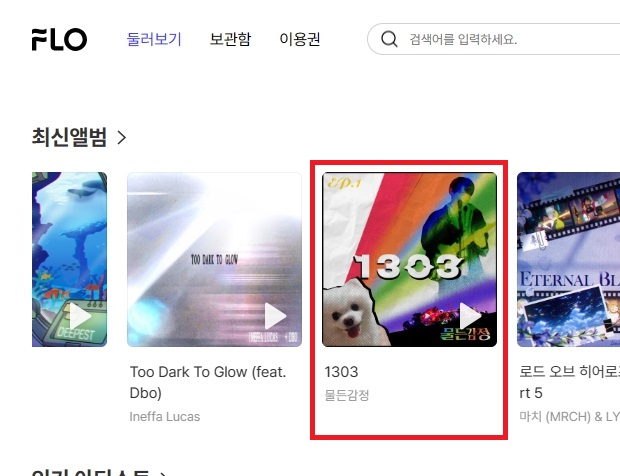The width and height of the screenshot is (620, 476).
Task: Play the 1303 album
Action: point(471,316)
